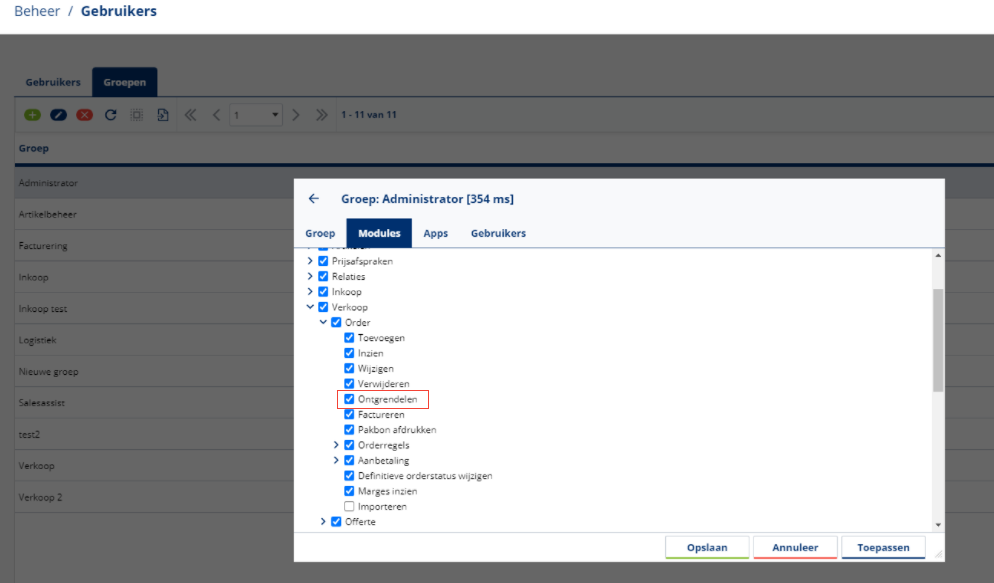The width and height of the screenshot is (994, 583).
Task: Open the Gebruikers tab in dialog
Action: (x=498, y=233)
